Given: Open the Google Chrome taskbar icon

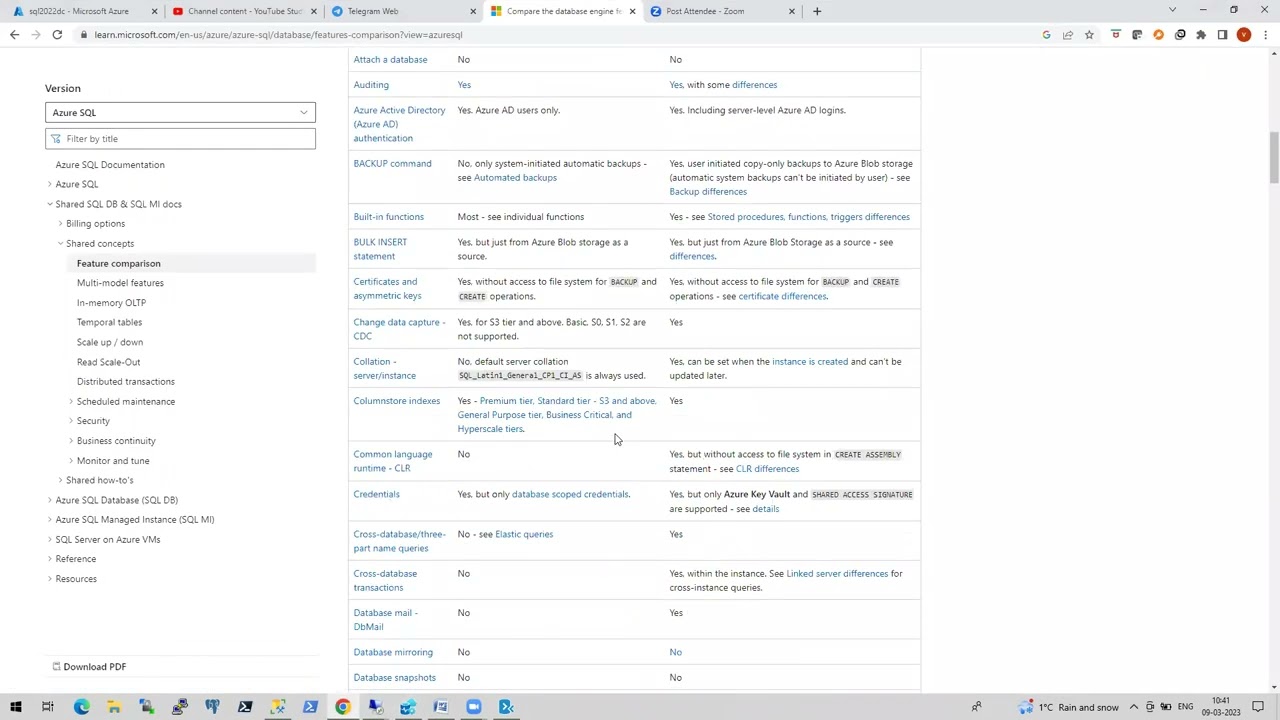Looking at the screenshot, I should 343,707.
